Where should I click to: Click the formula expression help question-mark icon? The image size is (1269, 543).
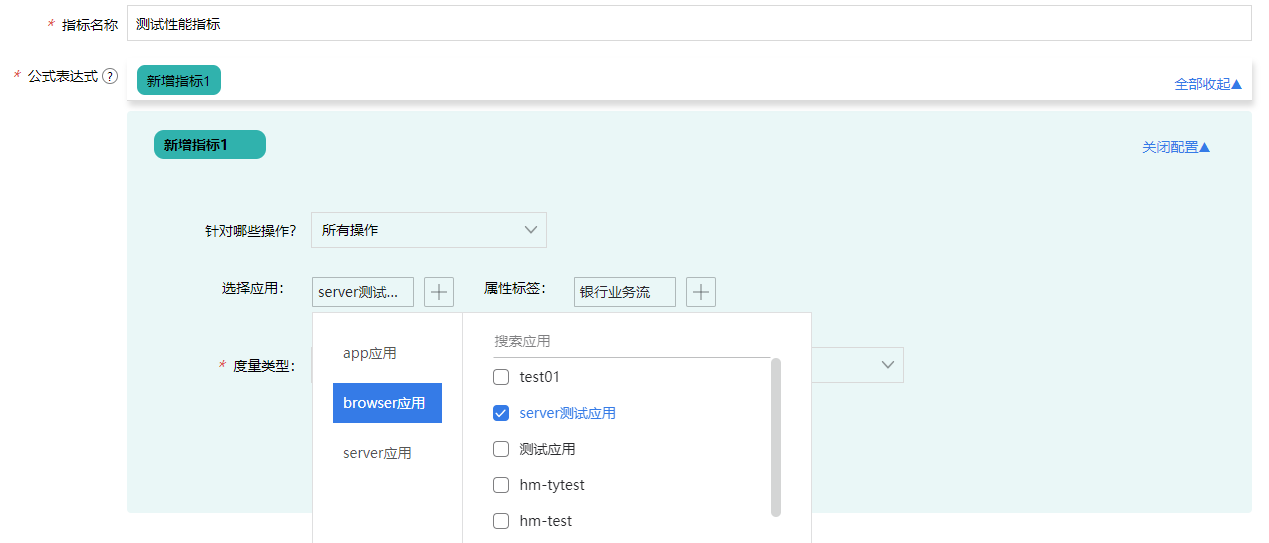[110, 76]
